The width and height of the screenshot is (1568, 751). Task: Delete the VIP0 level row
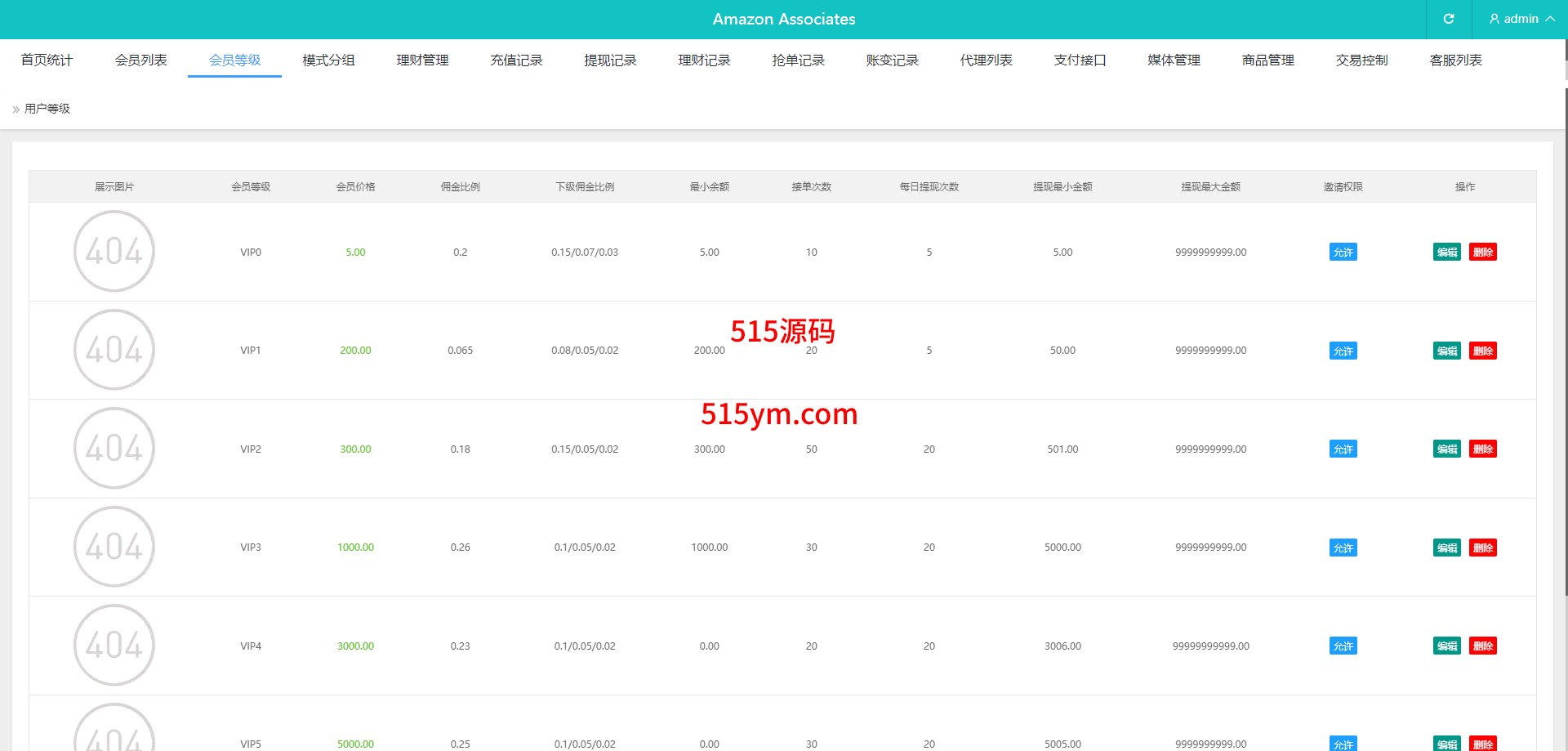tap(1482, 253)
